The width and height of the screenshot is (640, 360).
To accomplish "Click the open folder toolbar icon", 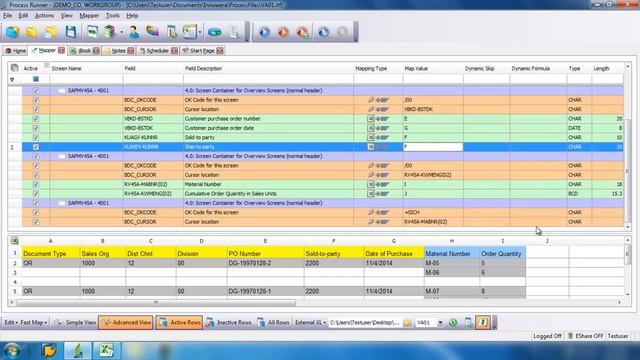I will (x=31, y=32).
